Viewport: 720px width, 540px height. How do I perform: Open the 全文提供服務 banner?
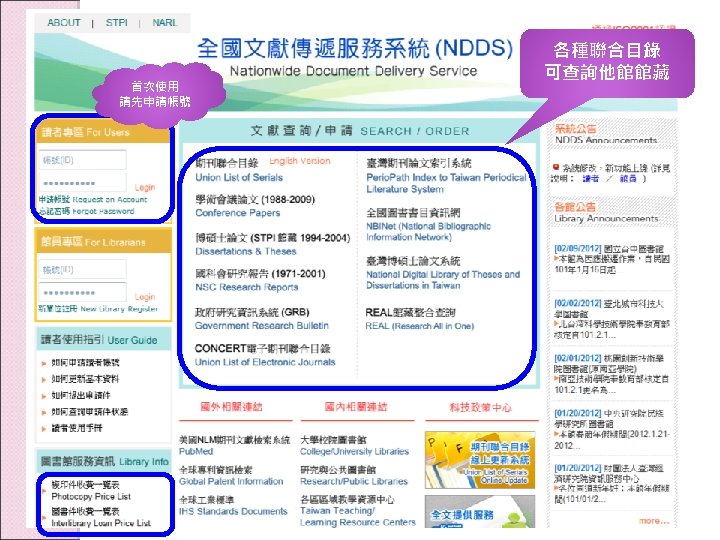pos(480,511)
